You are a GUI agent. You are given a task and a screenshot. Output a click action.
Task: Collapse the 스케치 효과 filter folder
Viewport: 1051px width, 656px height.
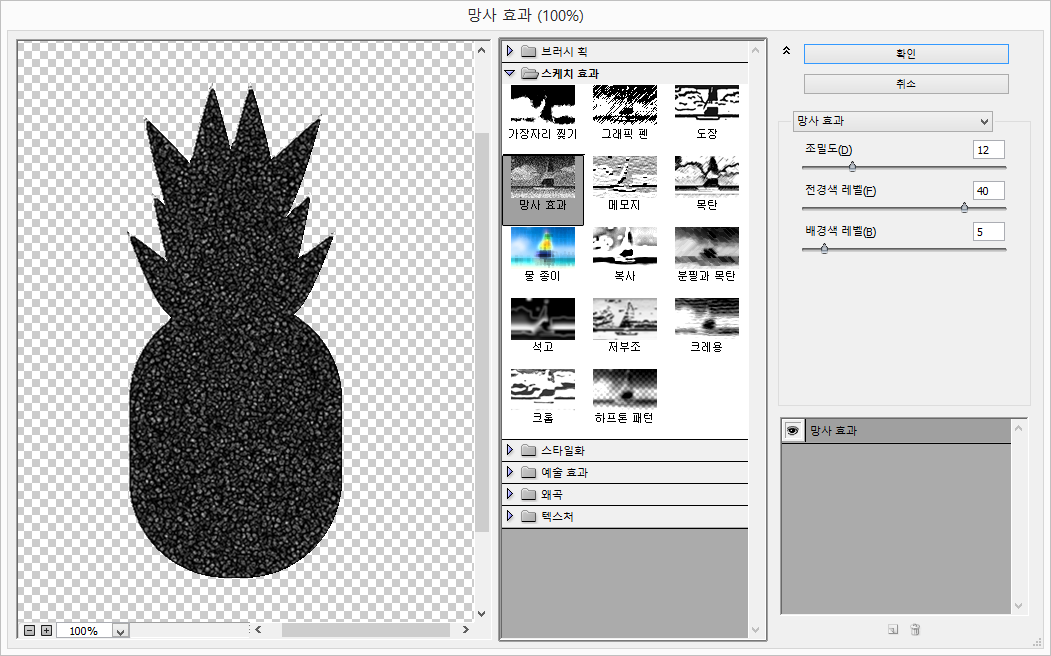(510, 73)
